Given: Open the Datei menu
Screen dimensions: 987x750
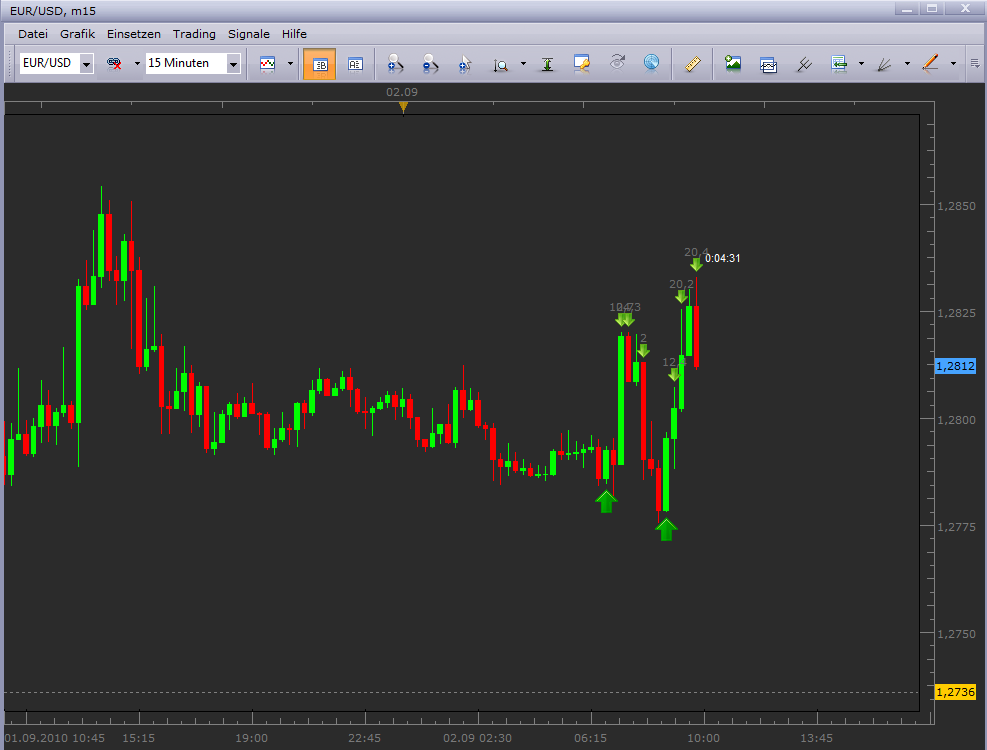Looking at the screenshot, I should tap(33, 34).
